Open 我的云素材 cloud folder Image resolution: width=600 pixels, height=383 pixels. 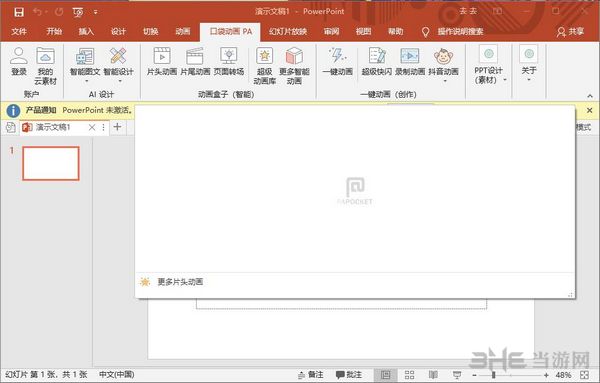tap(46, 66)
